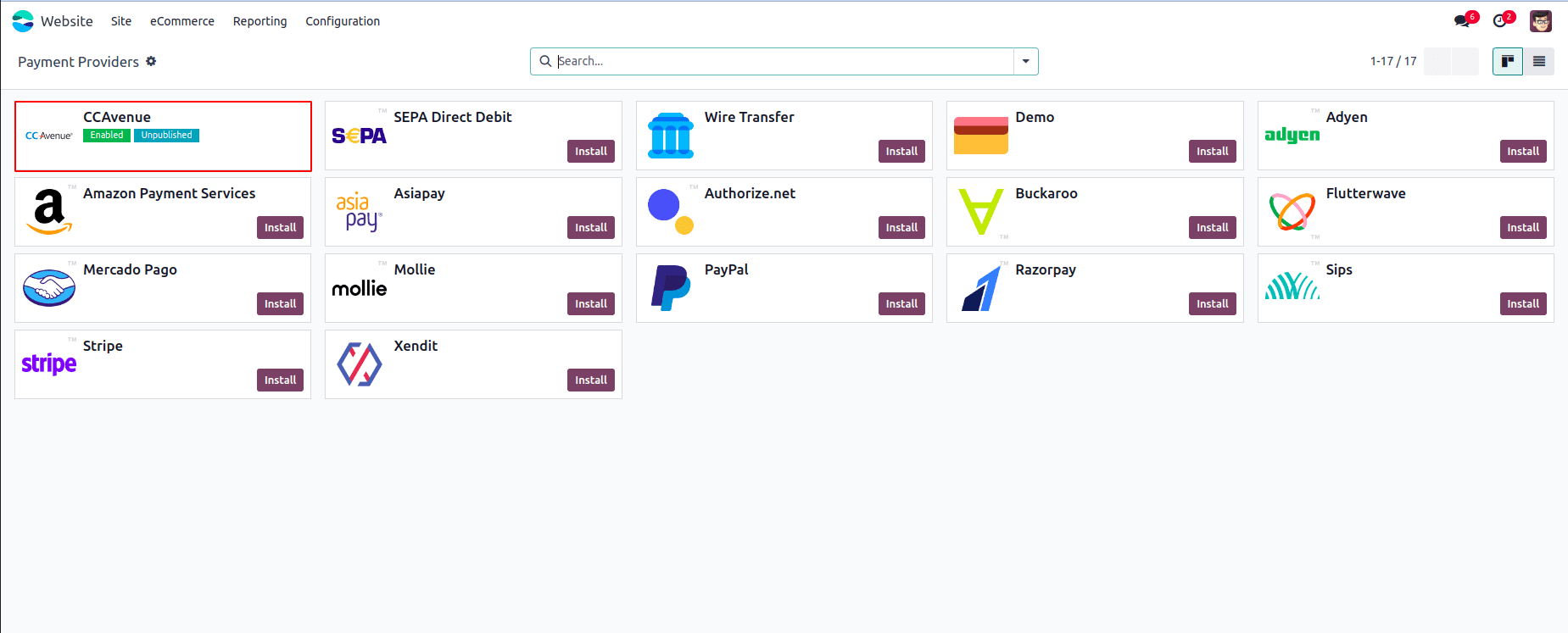Open the Reporting menu
The height and width of the screenshot is (633, 1568).
click(260, 21)
